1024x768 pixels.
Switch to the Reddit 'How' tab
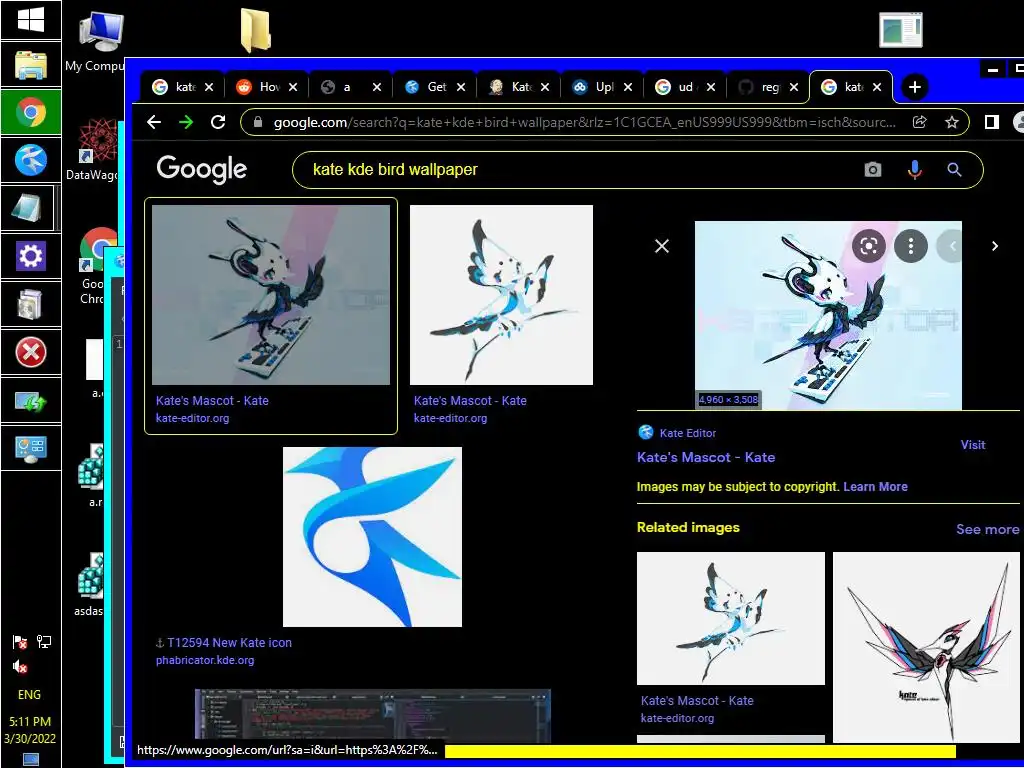[x=264, y=87]
